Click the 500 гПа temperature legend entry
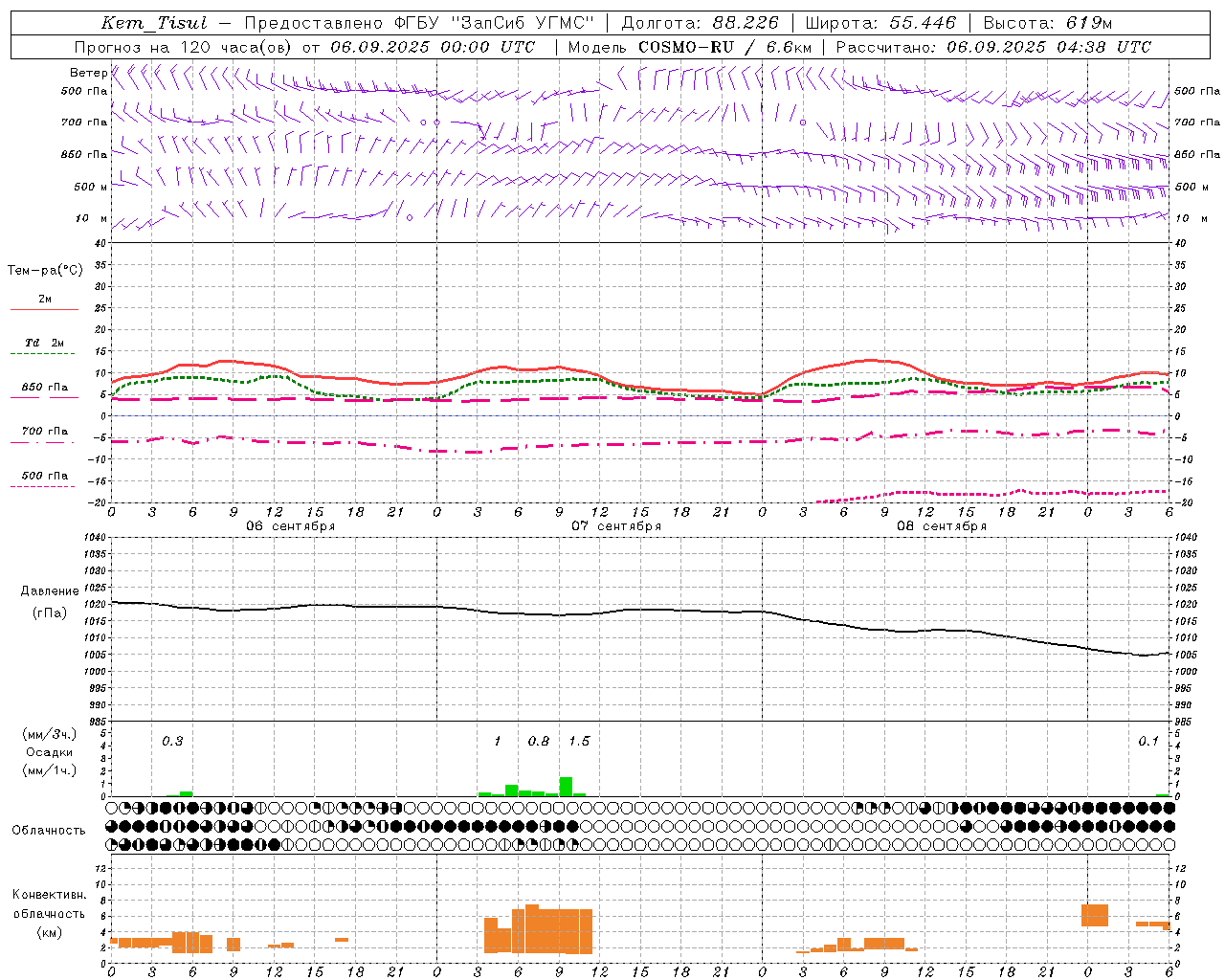The image size is (1225, 980). (45, 476)
